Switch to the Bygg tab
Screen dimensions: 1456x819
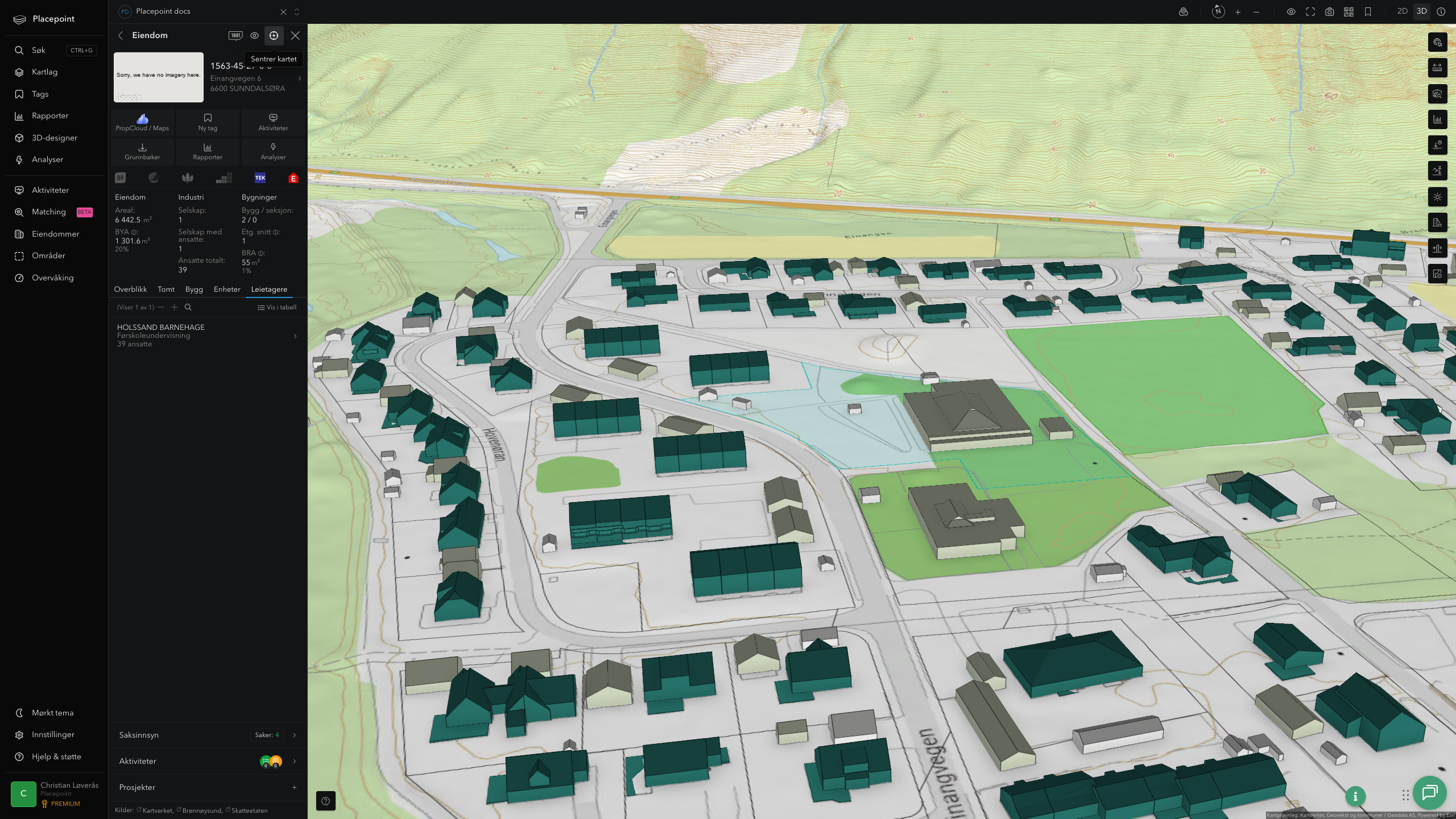194,289
